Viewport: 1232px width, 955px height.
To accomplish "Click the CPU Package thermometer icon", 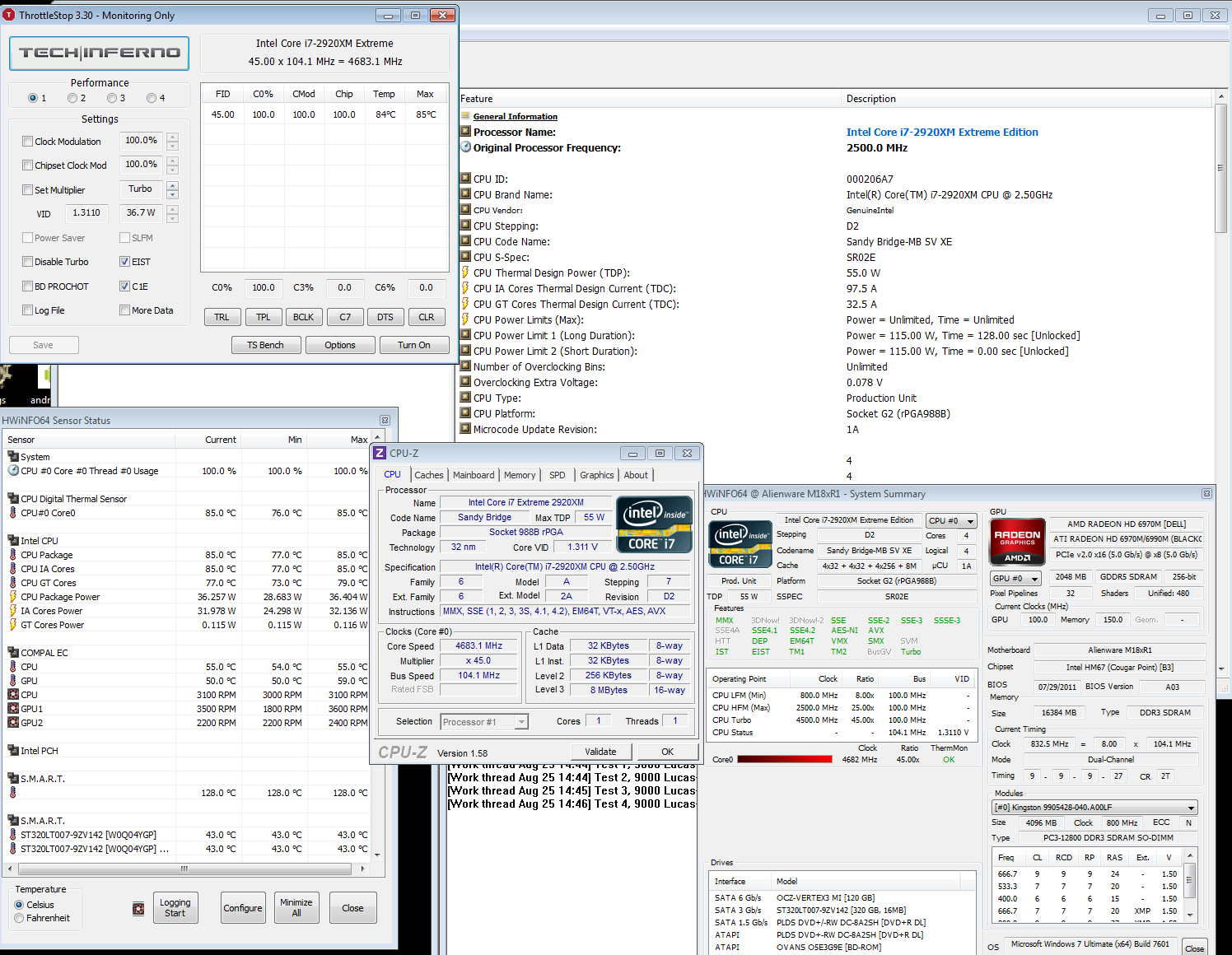I will [13, 555].
